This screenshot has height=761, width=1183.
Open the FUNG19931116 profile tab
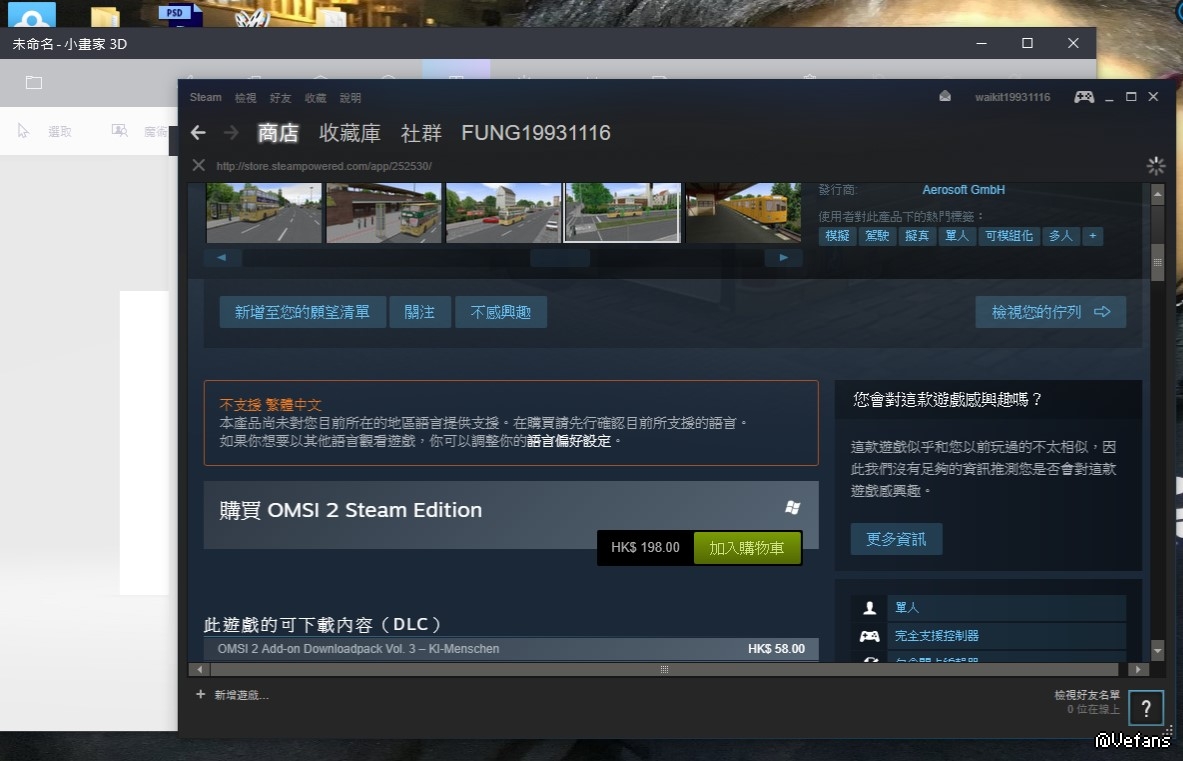[x=536, y=133]
